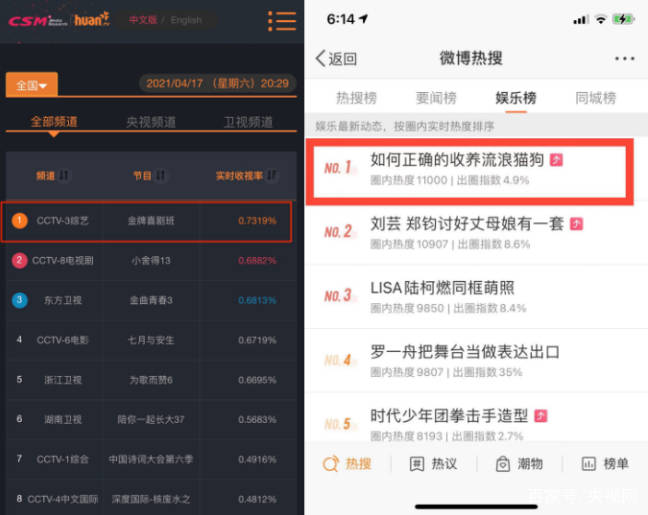
Task: Select the 卫视频道 tab
Action: (248, 122)
